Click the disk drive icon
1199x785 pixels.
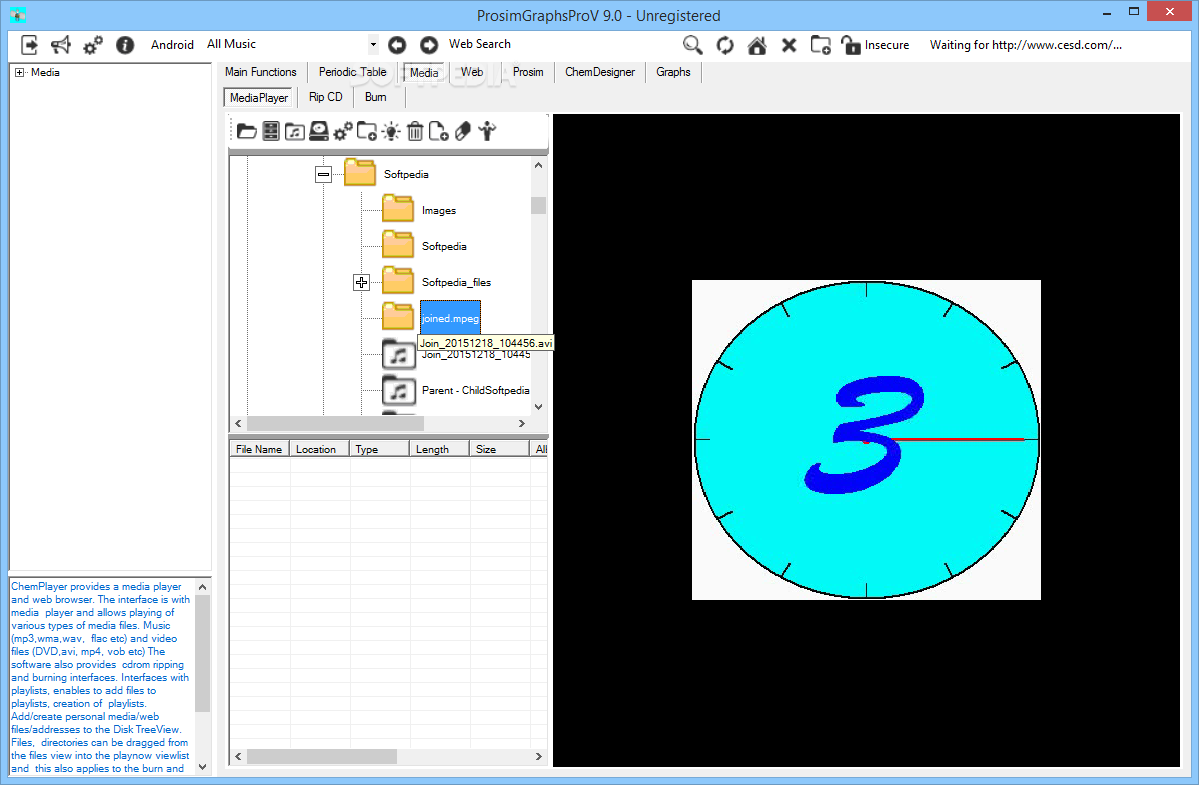(x=319, y=131)
